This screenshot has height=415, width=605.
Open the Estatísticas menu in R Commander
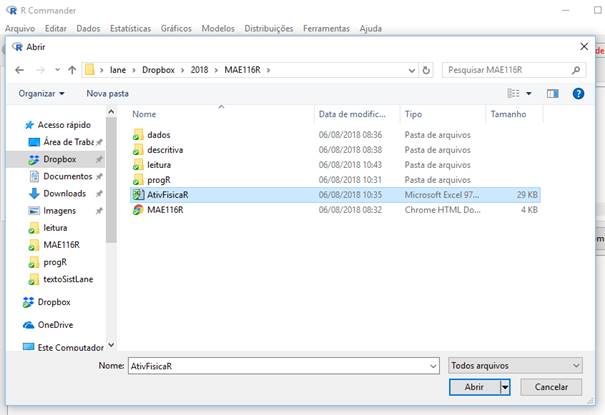pos(130,29)
